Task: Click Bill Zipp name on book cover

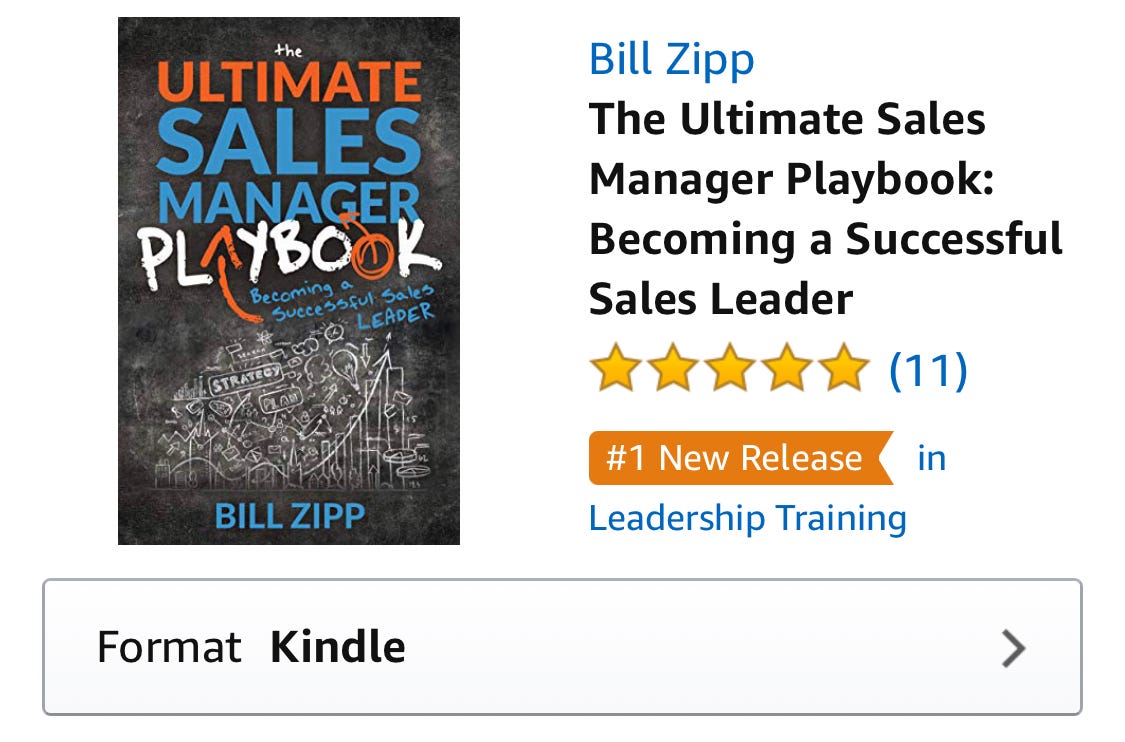Action: tap(290, 516)
